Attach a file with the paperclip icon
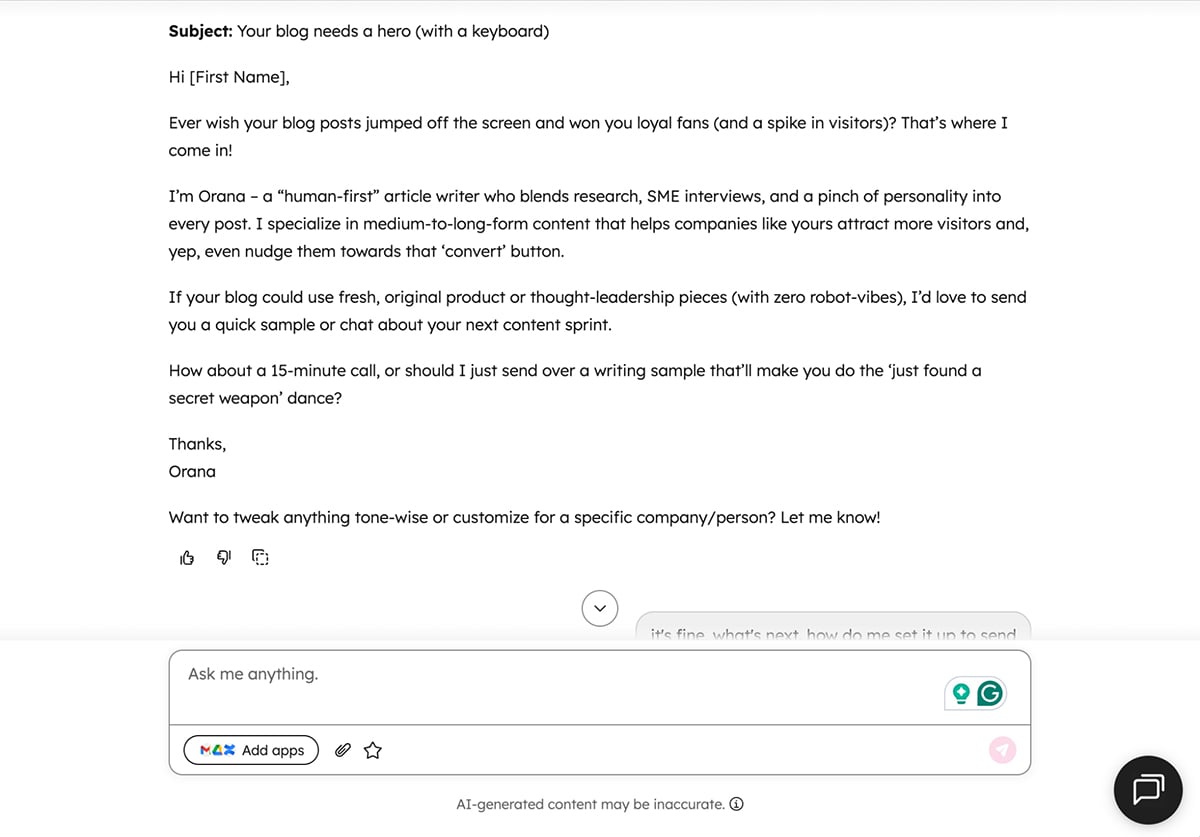 342,749
